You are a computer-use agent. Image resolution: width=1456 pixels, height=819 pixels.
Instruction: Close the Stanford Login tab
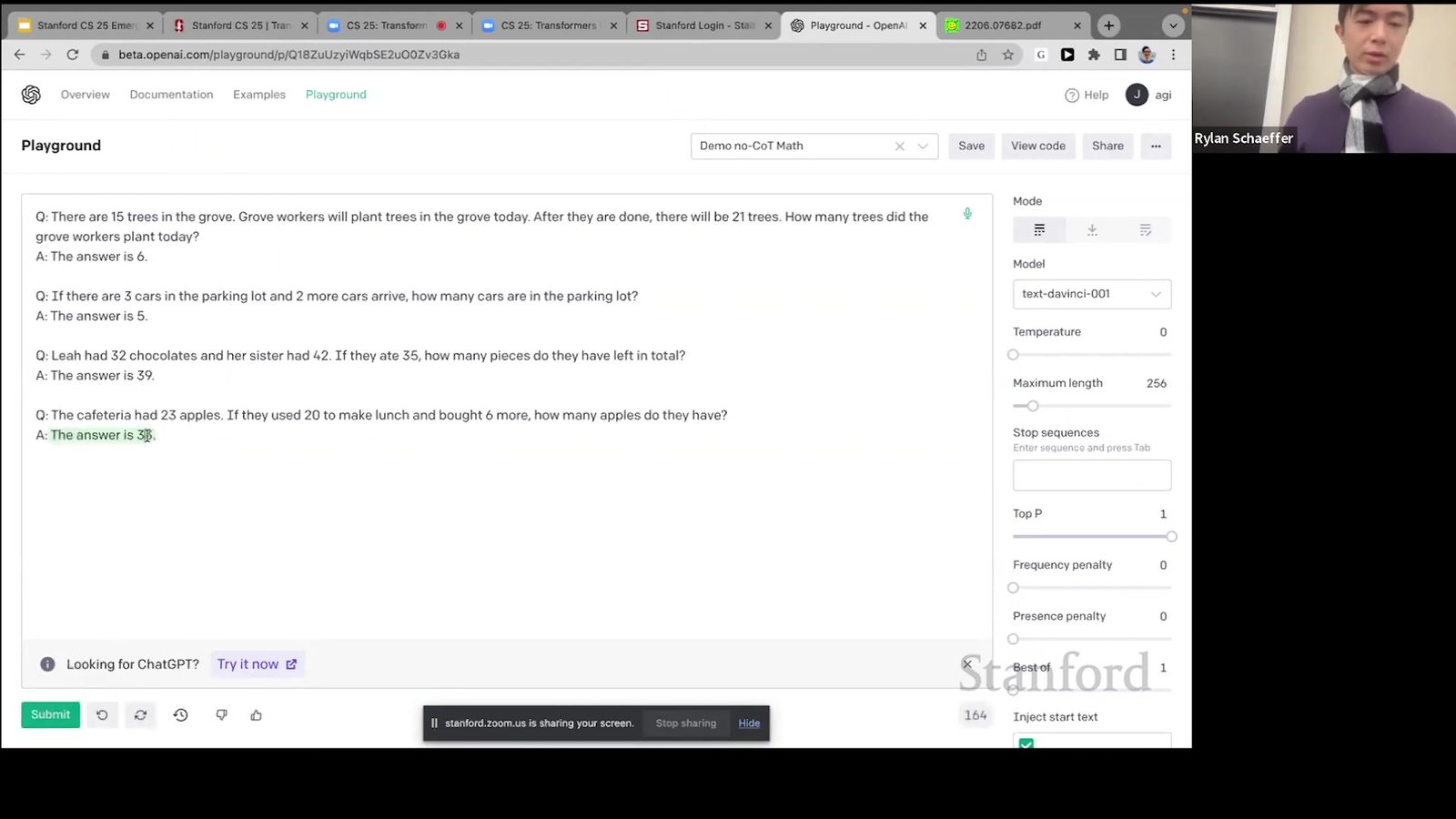tap(768, 25)
